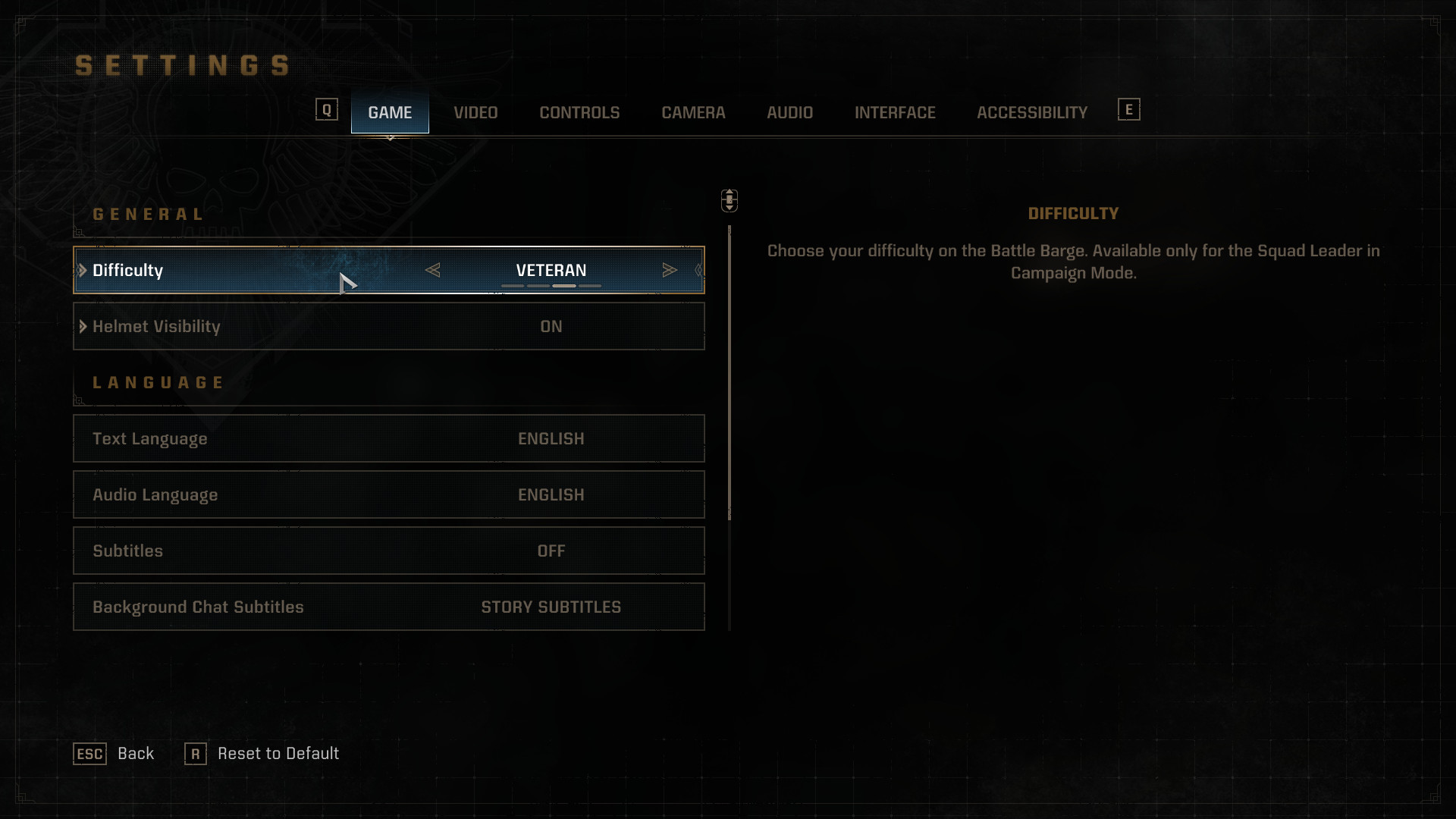Click the microphone/Squad Leader icon
This screenshot has height=819, width=1456.
729,200
